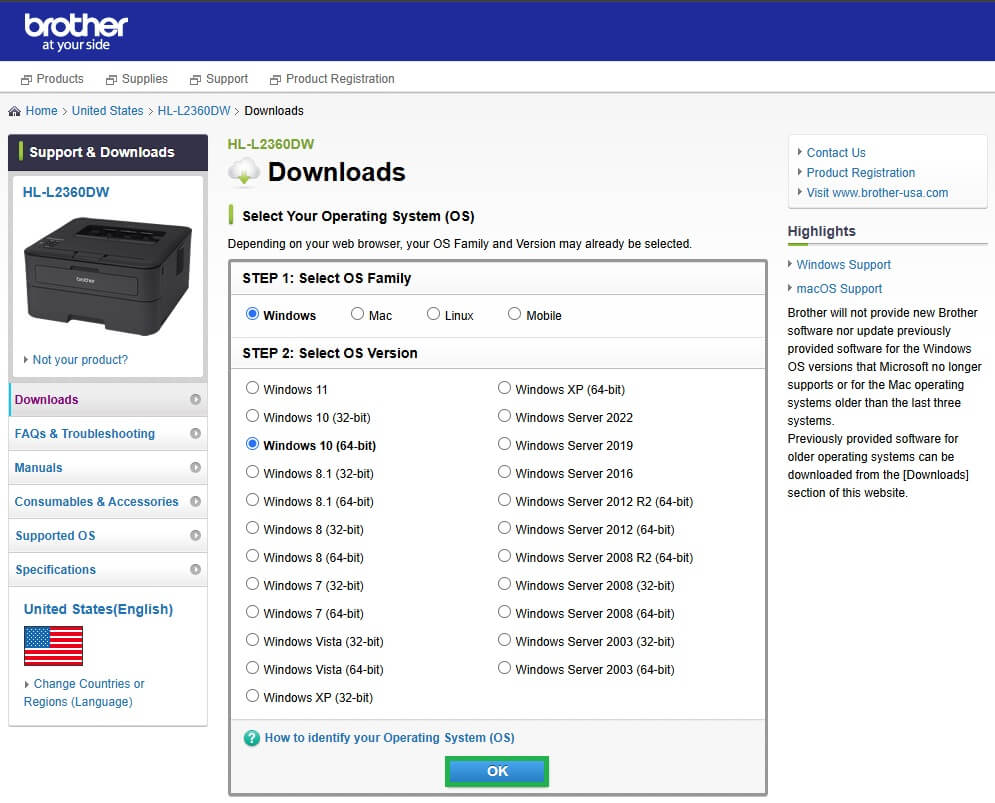Select the Mac OS family radio button
Screen dimensions: 995x803
(357, 314)
